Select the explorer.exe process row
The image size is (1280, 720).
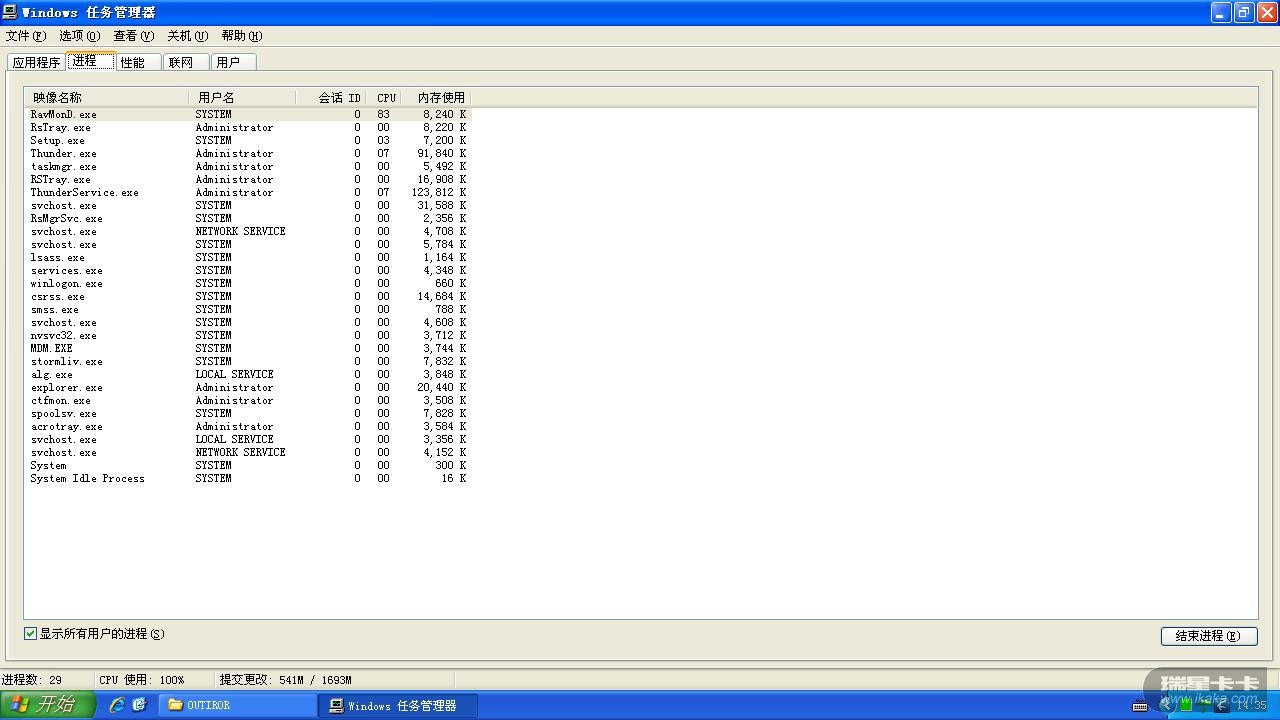(x=248, y=388)
